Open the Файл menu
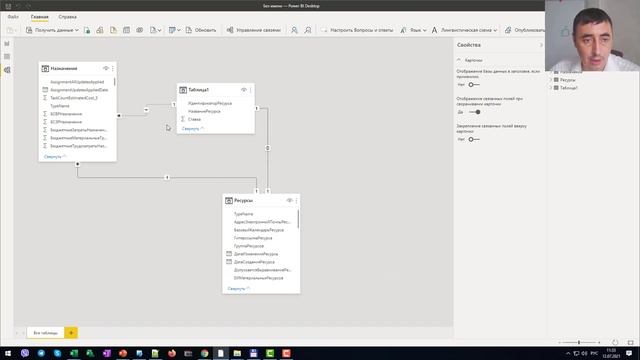 click(x=13, y=17)
